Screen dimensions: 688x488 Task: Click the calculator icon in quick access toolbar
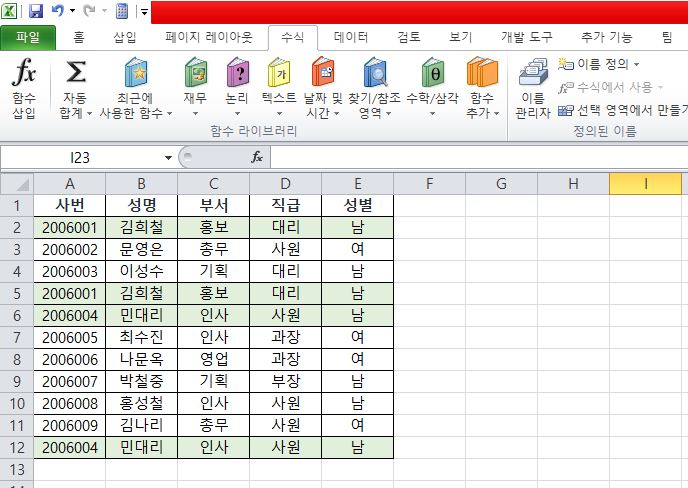122,11
